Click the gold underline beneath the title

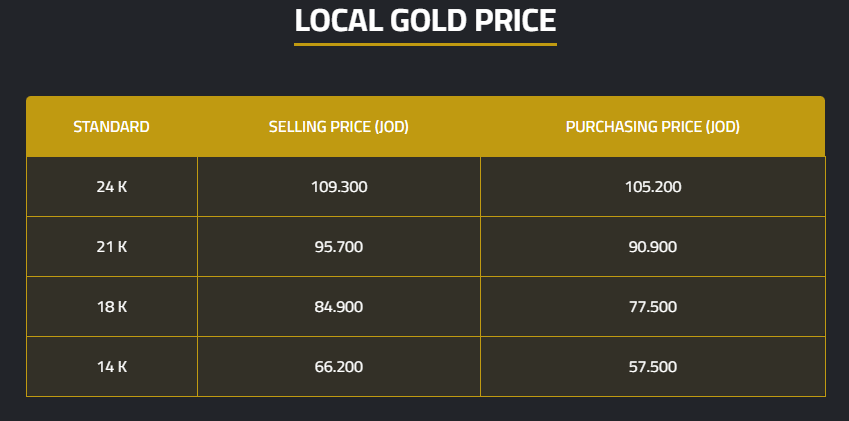click(x=425, y=44)
